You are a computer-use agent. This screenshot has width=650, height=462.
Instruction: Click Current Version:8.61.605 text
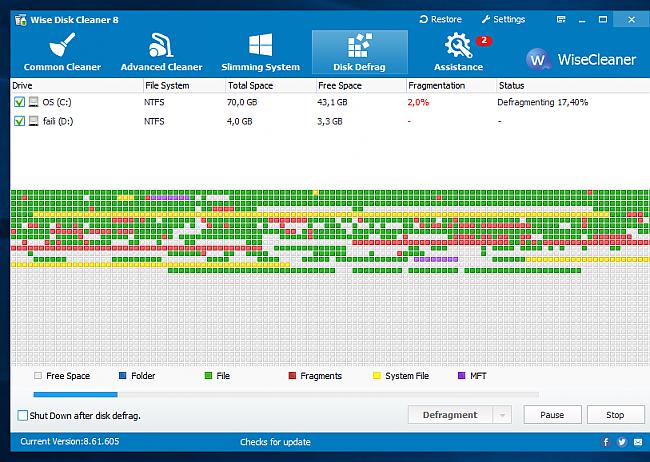pyautogui.click(x=70, y=442)
